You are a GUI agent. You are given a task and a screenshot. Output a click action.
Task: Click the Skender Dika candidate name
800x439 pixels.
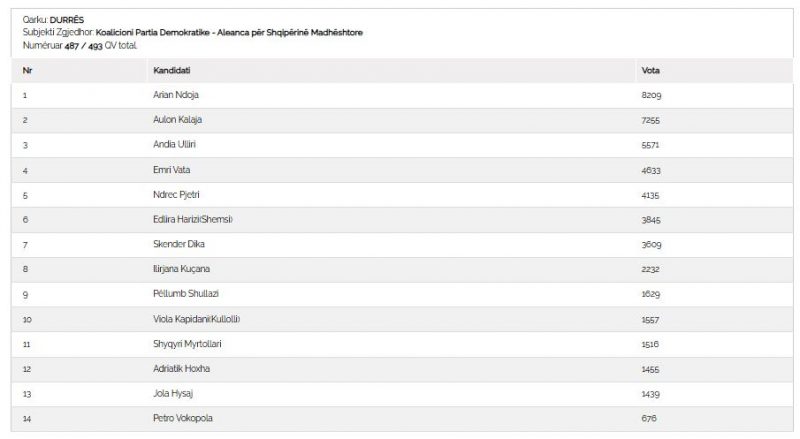(179, 244)
